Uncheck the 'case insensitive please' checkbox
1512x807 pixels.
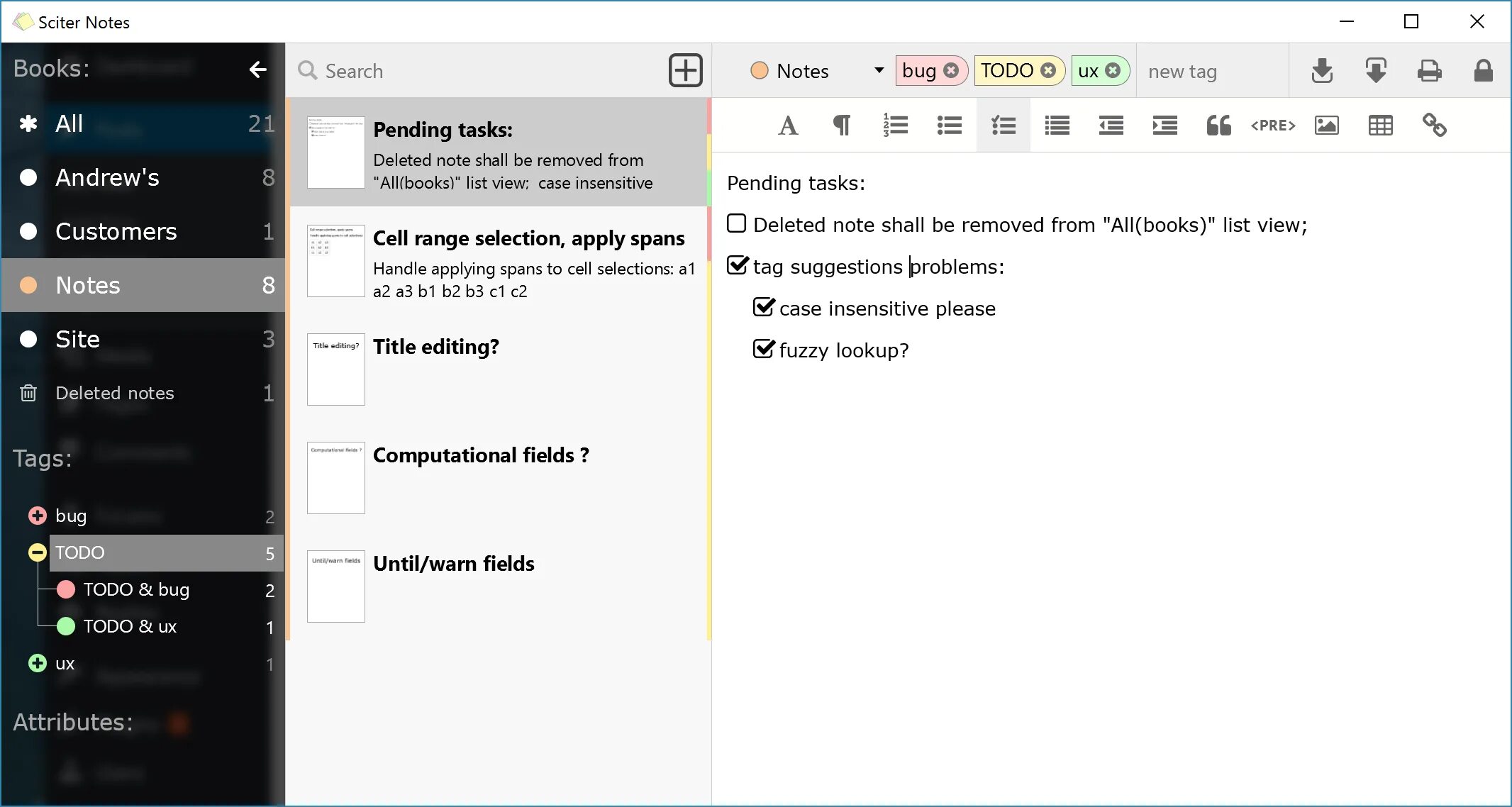coord(764,307)
